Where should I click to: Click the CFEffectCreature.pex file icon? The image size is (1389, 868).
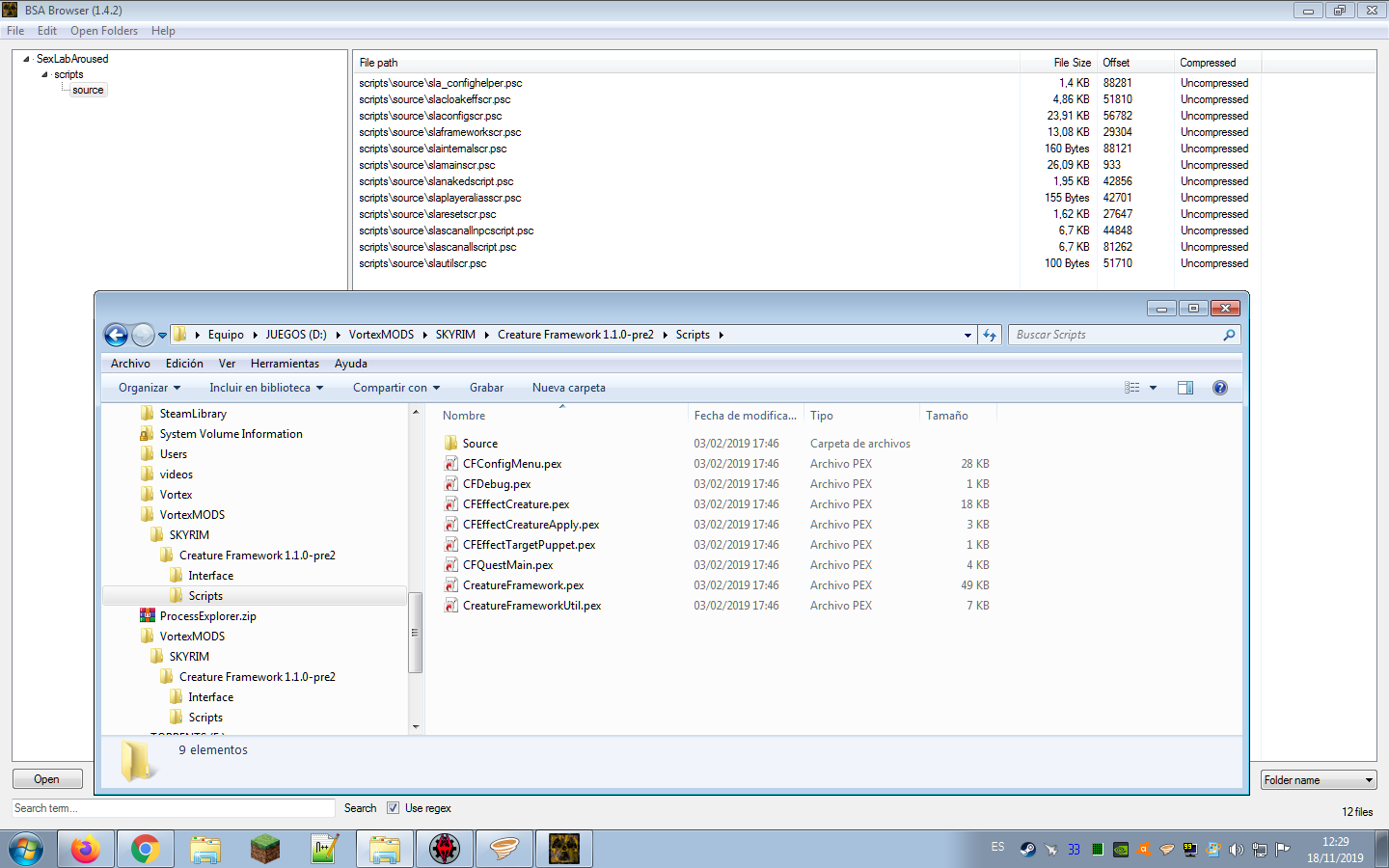tap(450, 504)
